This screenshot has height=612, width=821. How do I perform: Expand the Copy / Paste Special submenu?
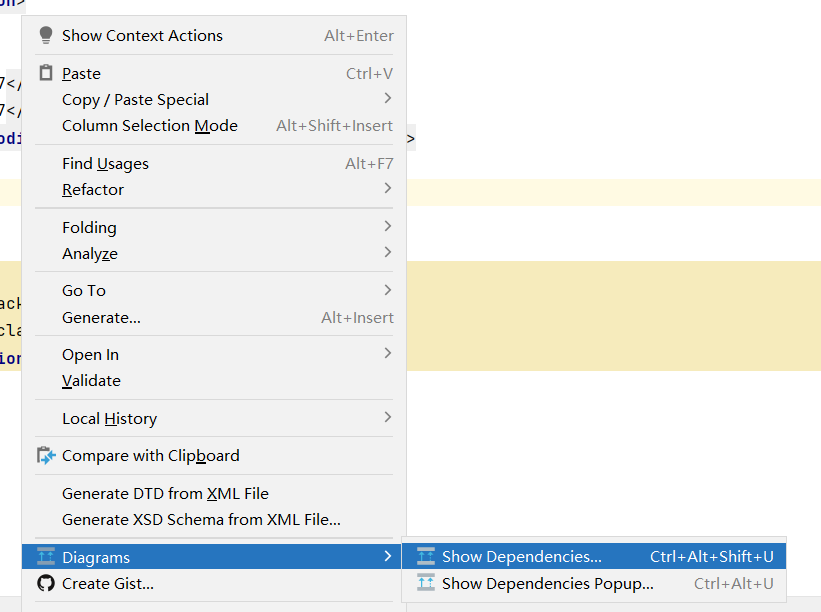pos(388,99)
